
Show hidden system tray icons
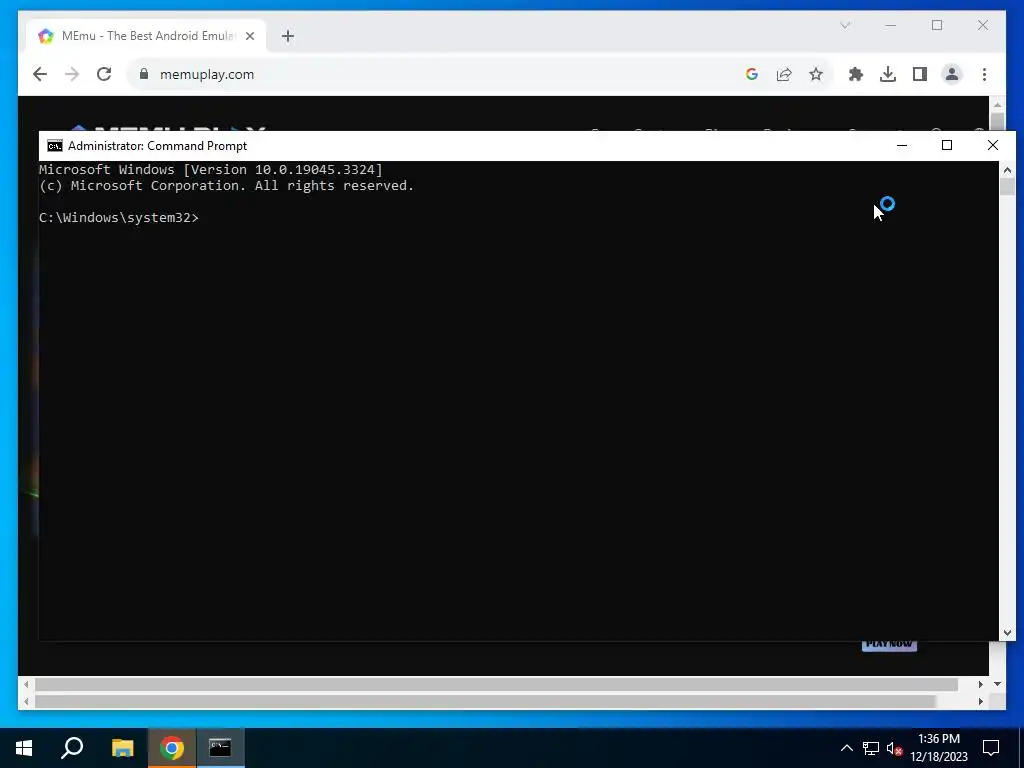[846, 748]
